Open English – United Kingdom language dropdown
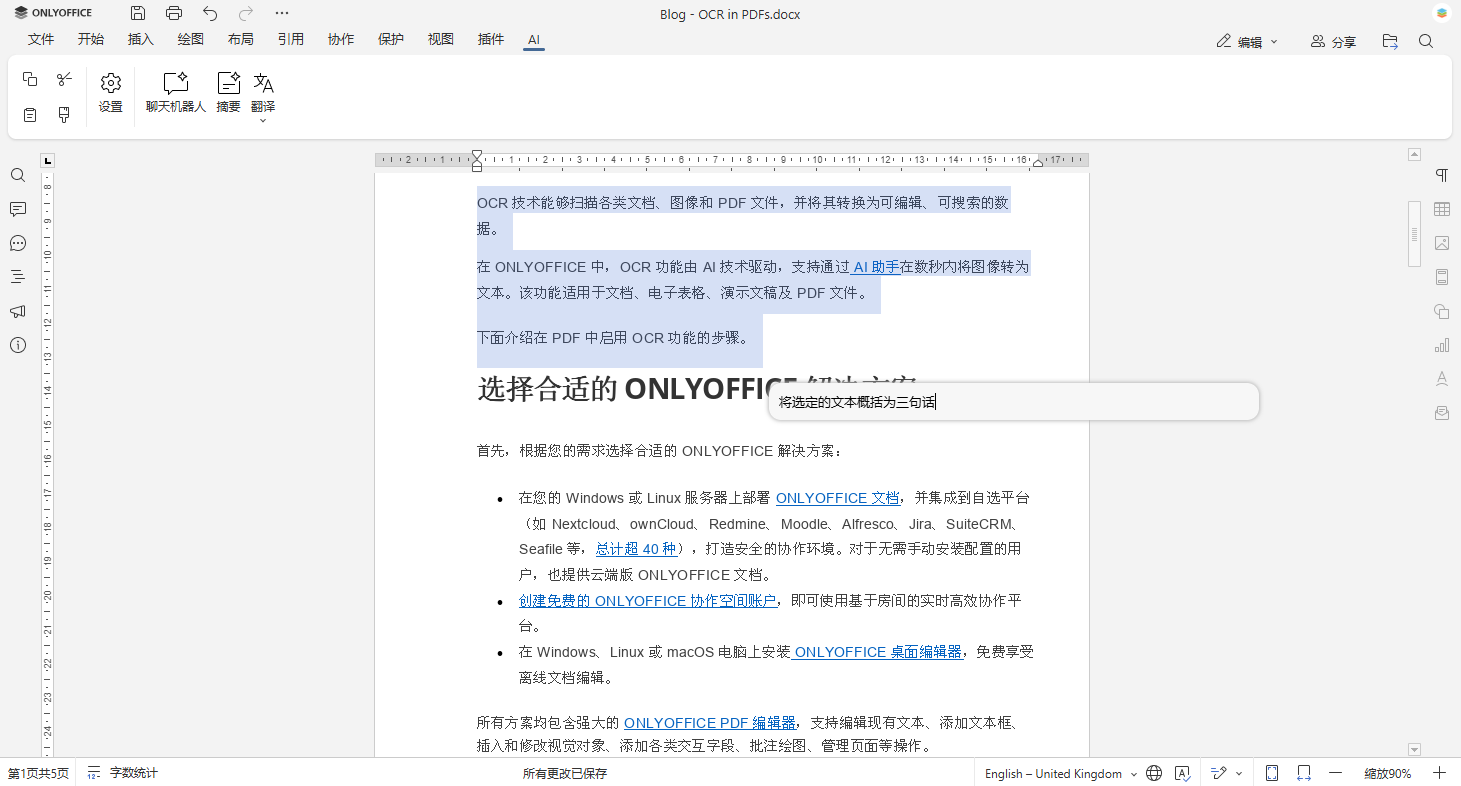Image resolution: width=1461 pixels, height=786 pixels. point(1061,773)
